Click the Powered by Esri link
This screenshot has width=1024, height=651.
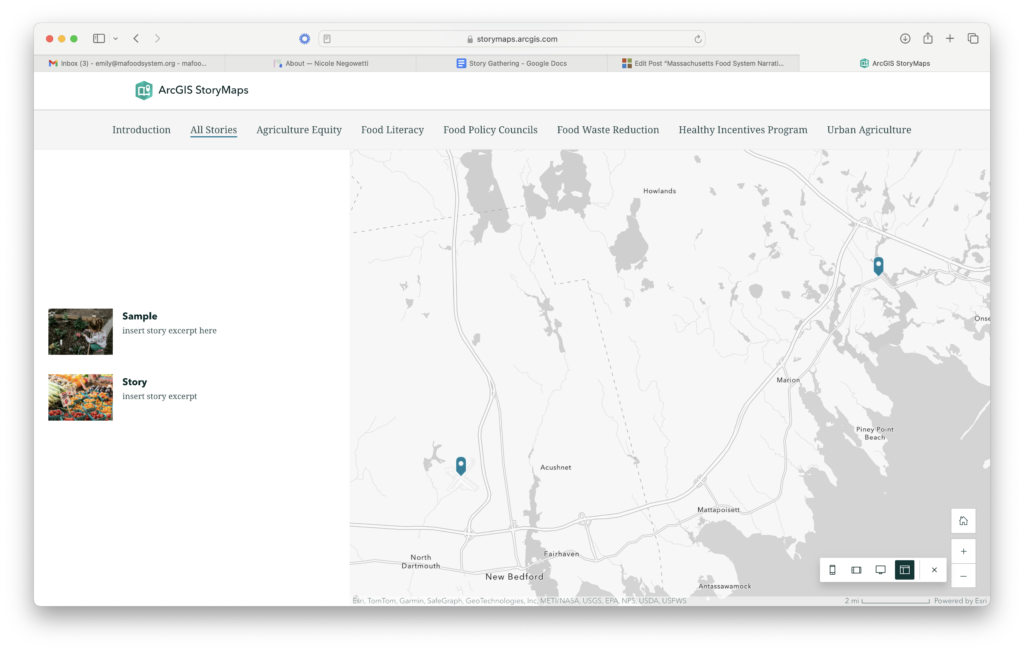click(x=961, y=601)
